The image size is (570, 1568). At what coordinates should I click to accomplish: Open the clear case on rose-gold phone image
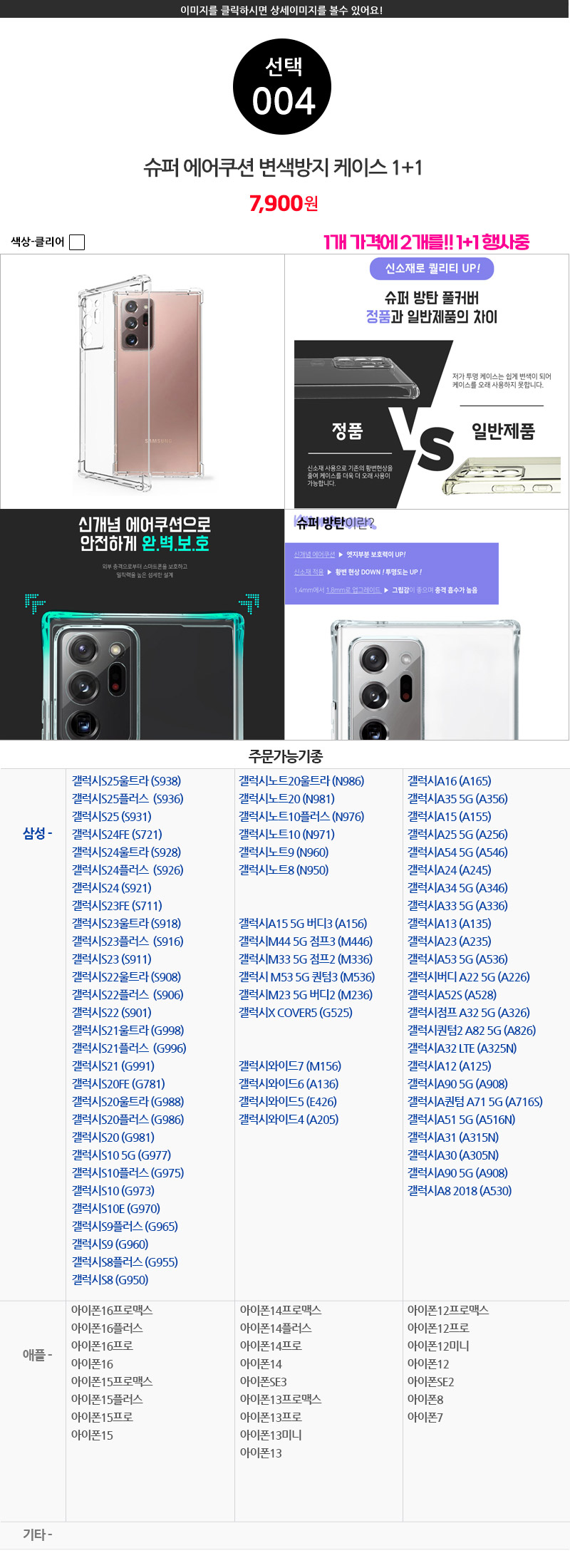click(142, 381)
